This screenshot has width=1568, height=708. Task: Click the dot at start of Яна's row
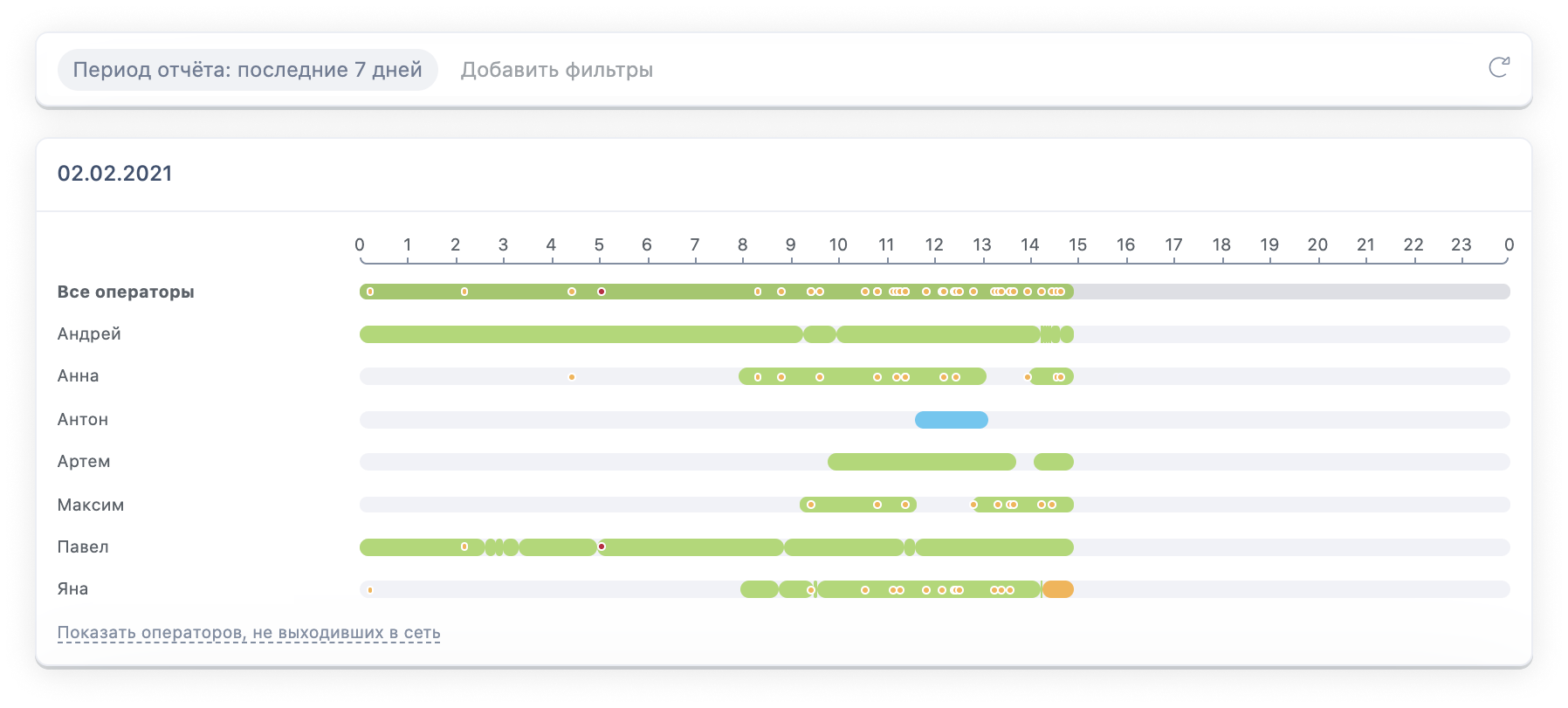[x=370, y=590]
